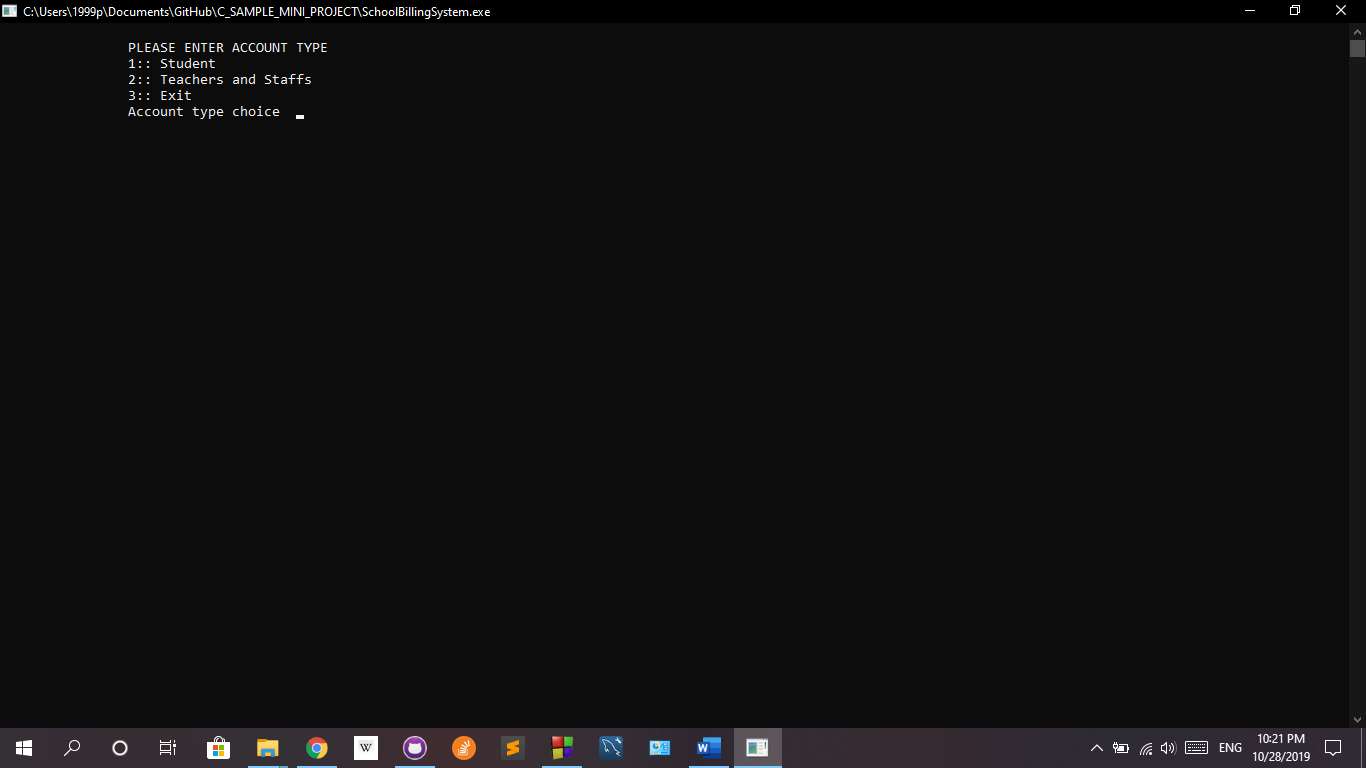This screenshot has height=768, width=1366.
Task: Switch to GitHub Desktop in taskbar
Action: [414, 748]
